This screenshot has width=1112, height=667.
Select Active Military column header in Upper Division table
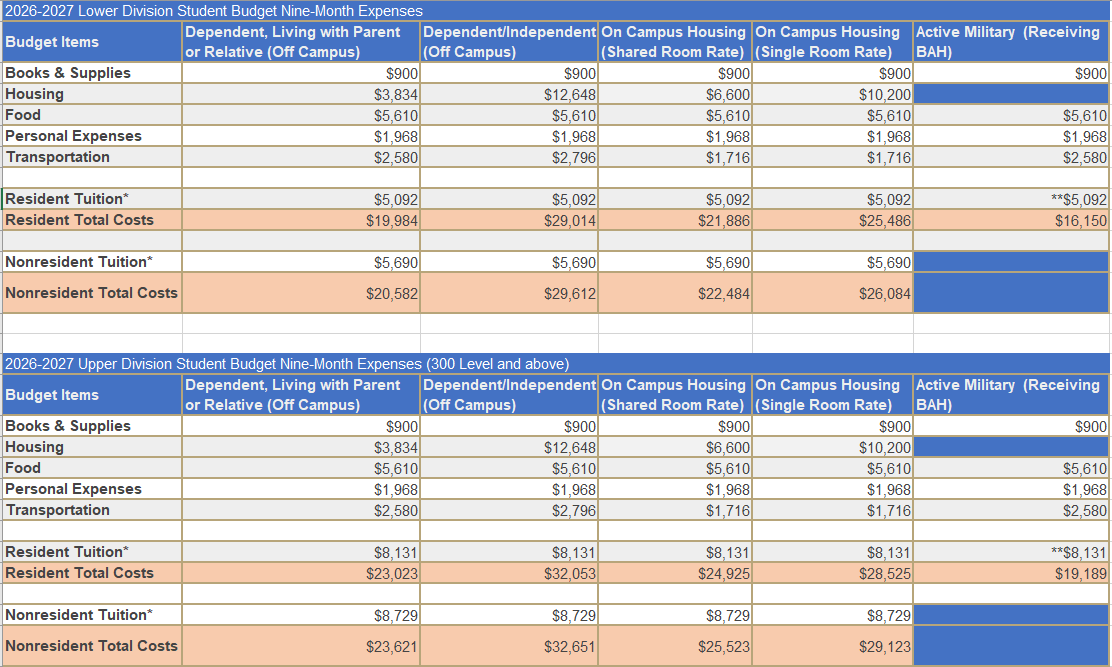(x=1010, y=395)
